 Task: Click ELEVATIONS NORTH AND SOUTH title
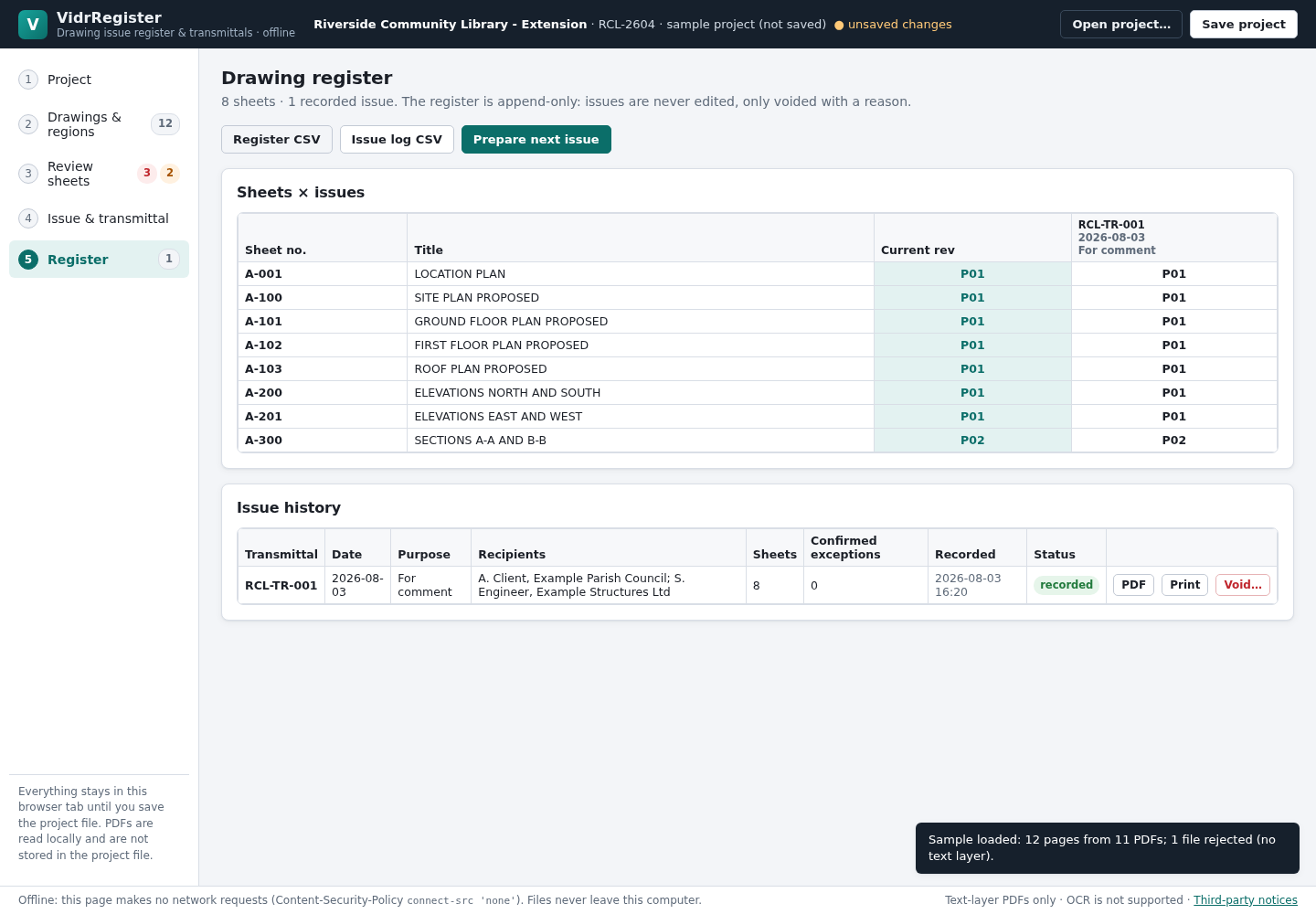[x=641, y=393]
